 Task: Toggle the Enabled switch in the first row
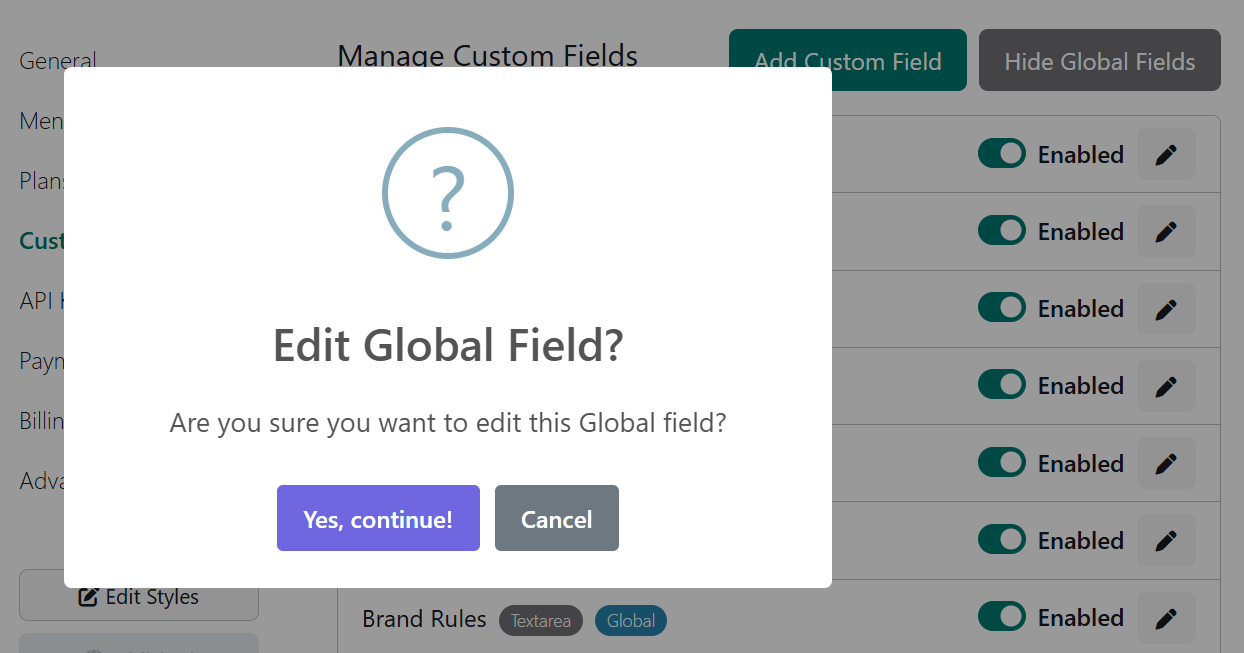click(1002, 154)
